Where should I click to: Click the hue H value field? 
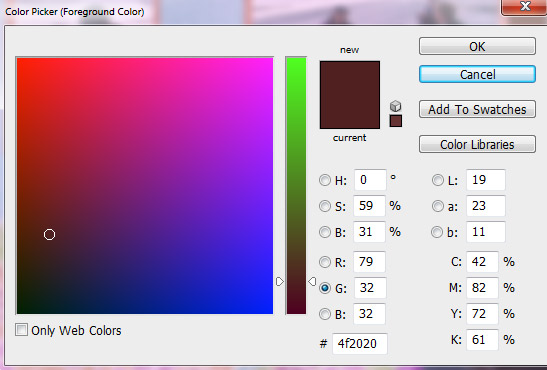pos(370,180)
